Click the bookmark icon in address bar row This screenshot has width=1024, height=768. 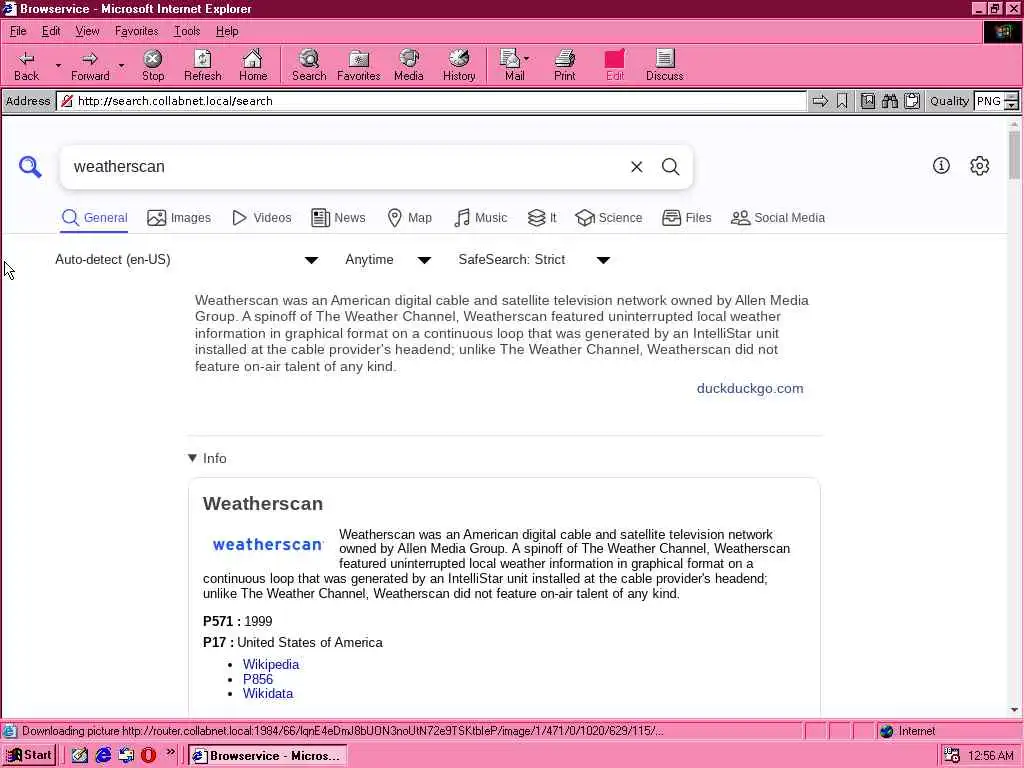842,101
